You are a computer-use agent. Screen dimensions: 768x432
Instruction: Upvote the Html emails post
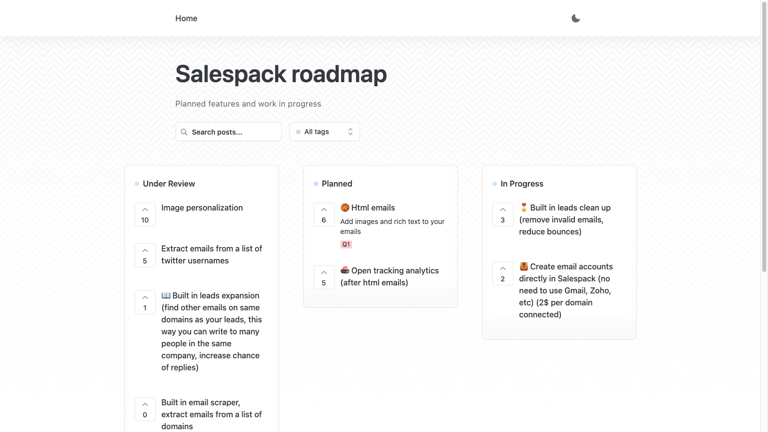point(324,215)
